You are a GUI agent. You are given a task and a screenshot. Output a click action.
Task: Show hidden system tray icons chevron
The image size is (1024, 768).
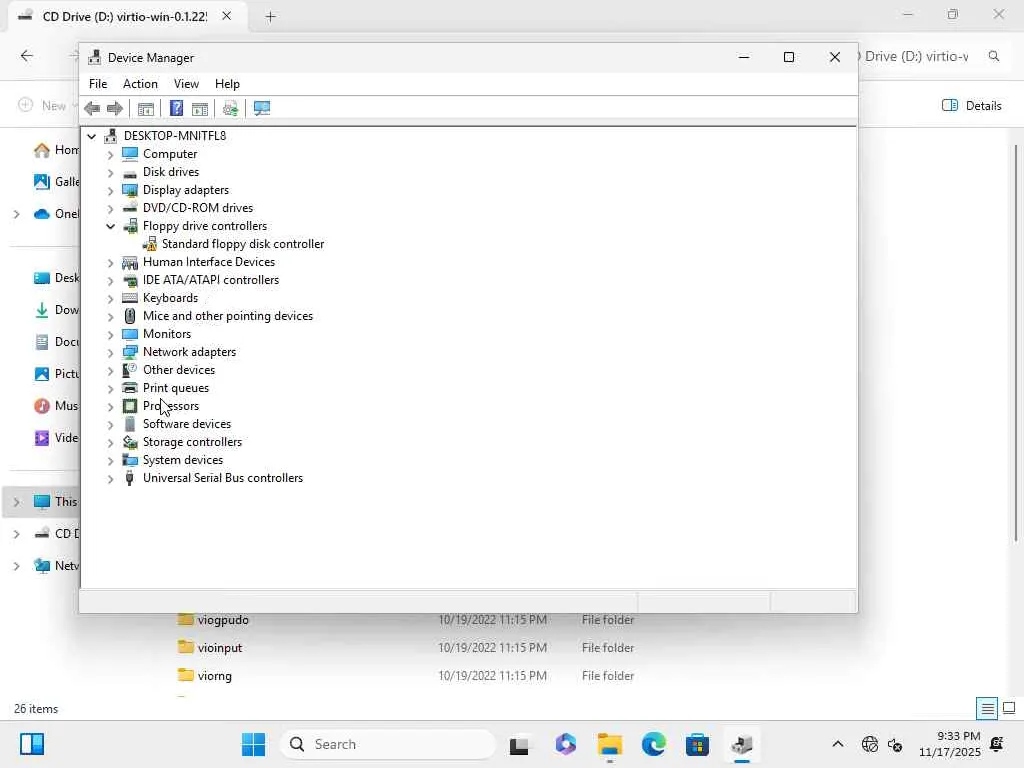click(x=838, y=744)
